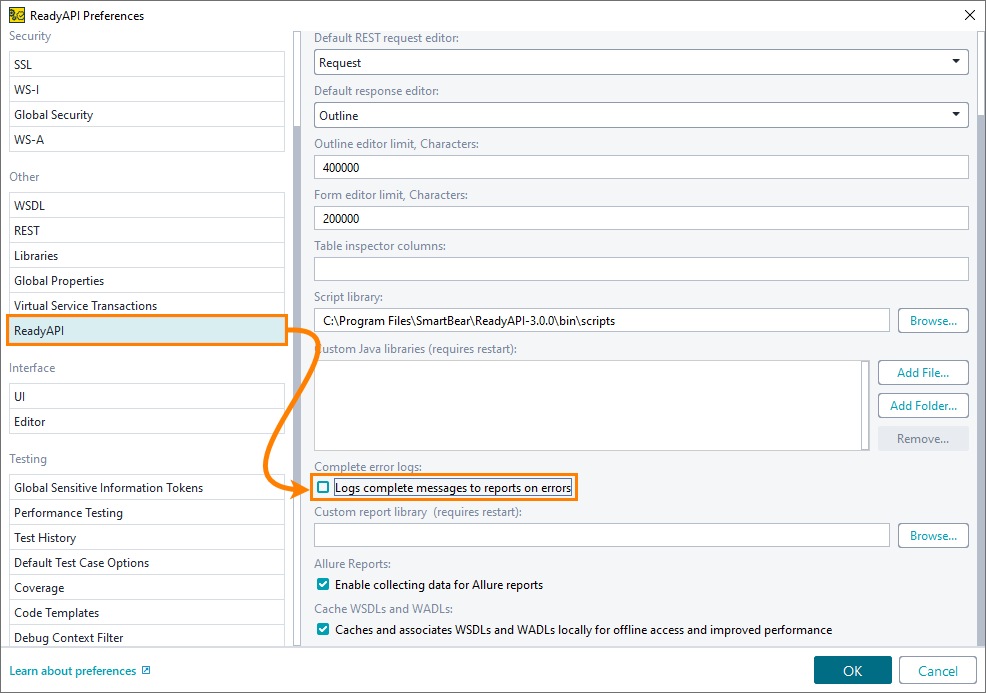Open the REST preferences section
986x693 pixels.
147,230
